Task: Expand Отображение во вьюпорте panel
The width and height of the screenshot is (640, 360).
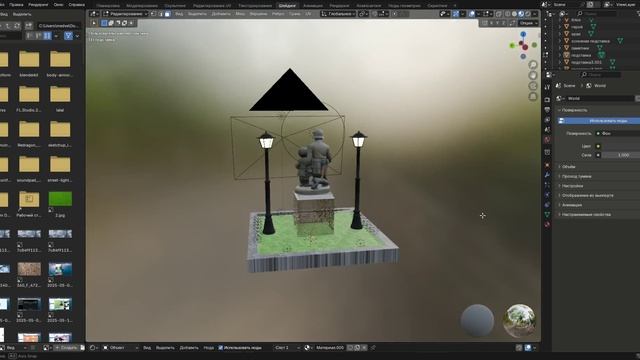Action: [x=587, y=196]
